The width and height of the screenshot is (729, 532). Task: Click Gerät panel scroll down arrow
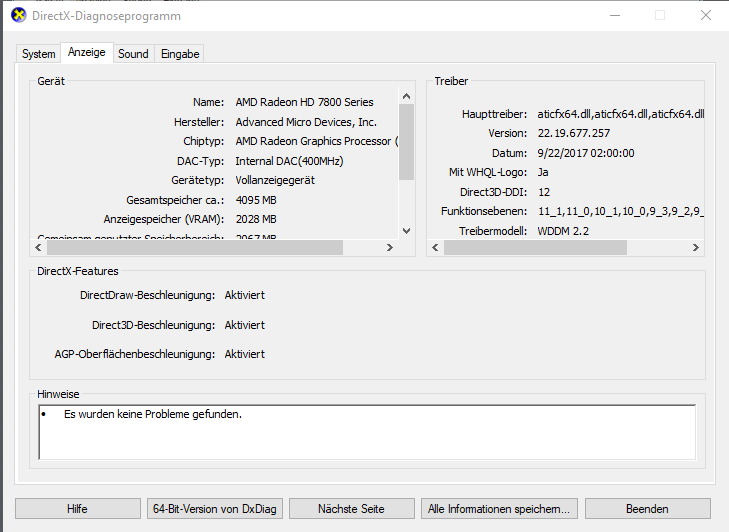click(406, 231)
